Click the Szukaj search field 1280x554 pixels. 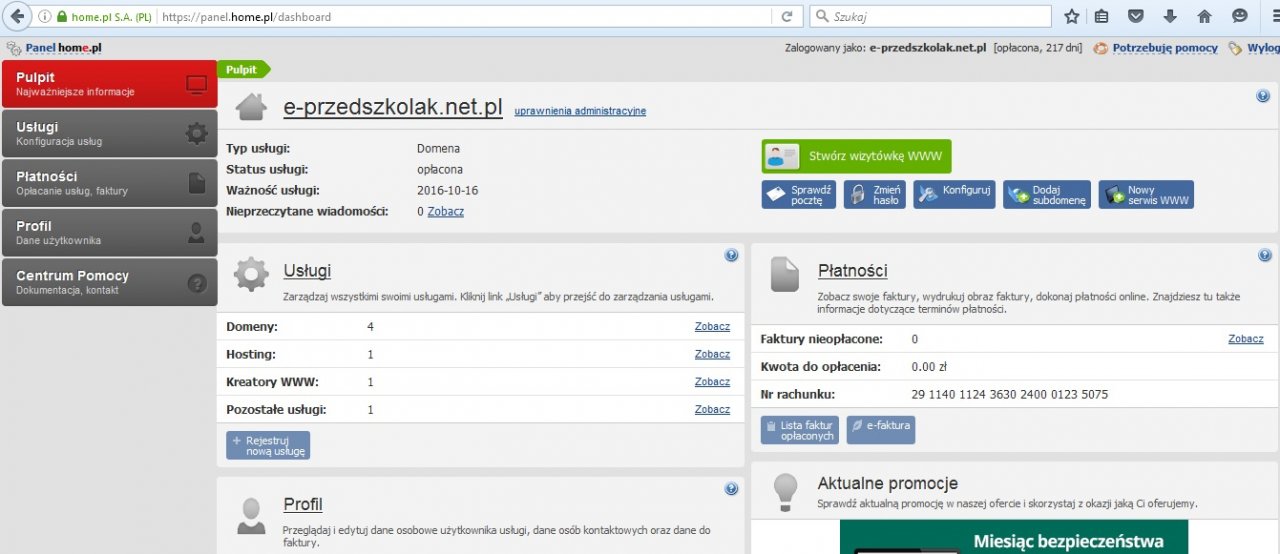(930, 17)
